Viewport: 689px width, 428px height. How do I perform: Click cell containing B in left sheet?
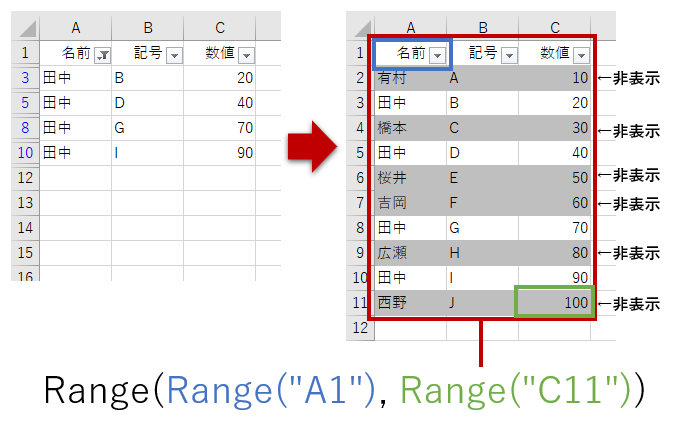click(x=148, y=78)
